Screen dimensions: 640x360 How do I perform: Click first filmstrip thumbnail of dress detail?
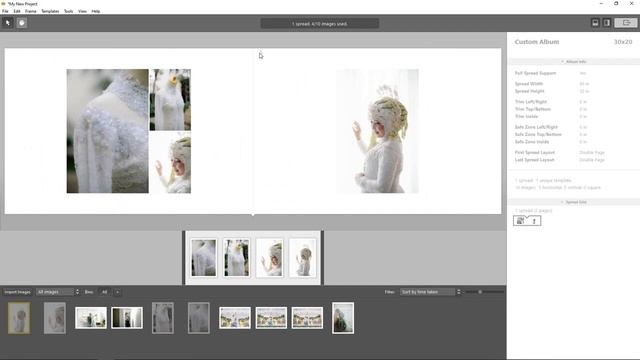pyautogui.click(x=204, y=258)
